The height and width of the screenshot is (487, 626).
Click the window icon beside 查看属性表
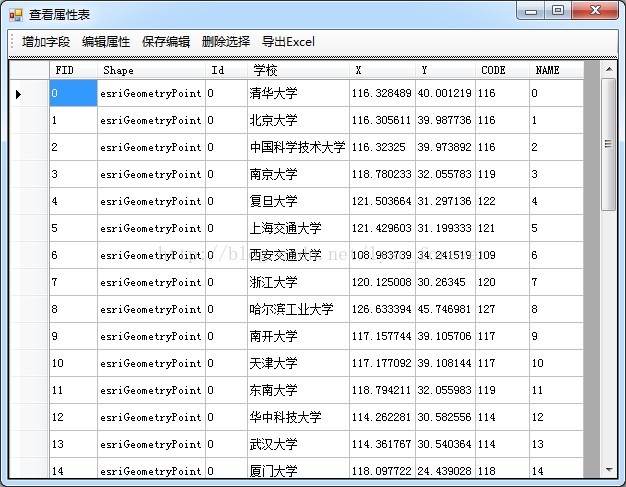[16, 15]
